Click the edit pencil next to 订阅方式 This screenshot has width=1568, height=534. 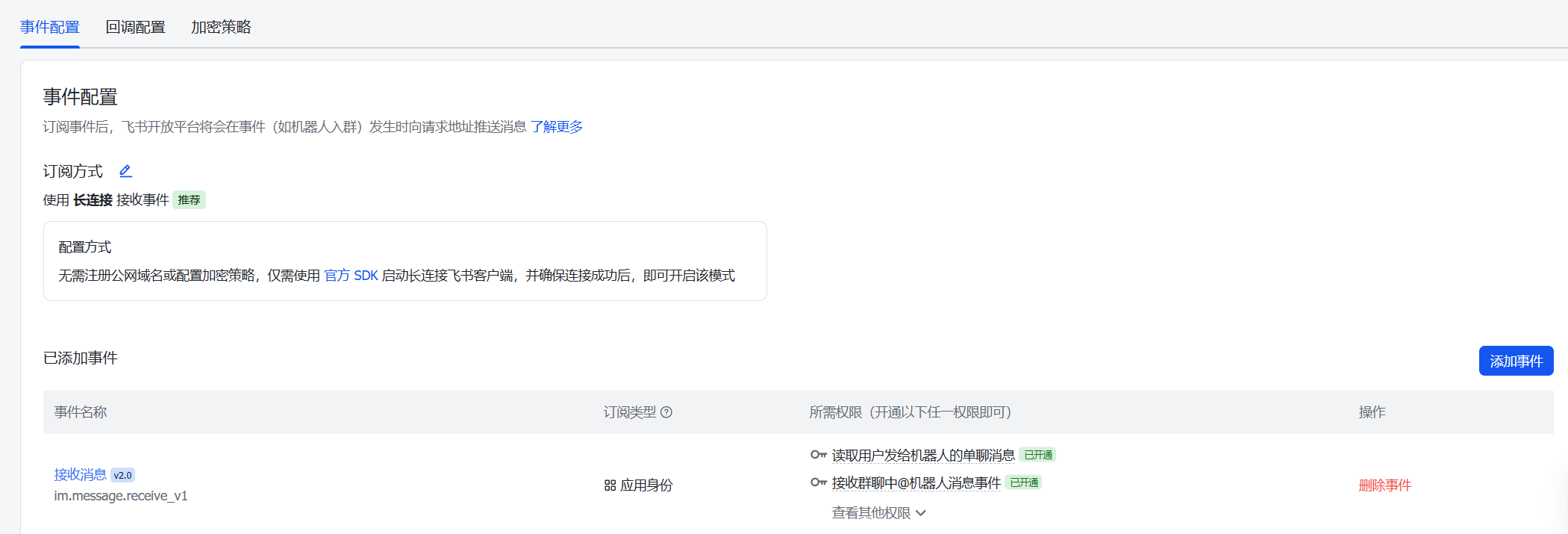pos(125,171)
